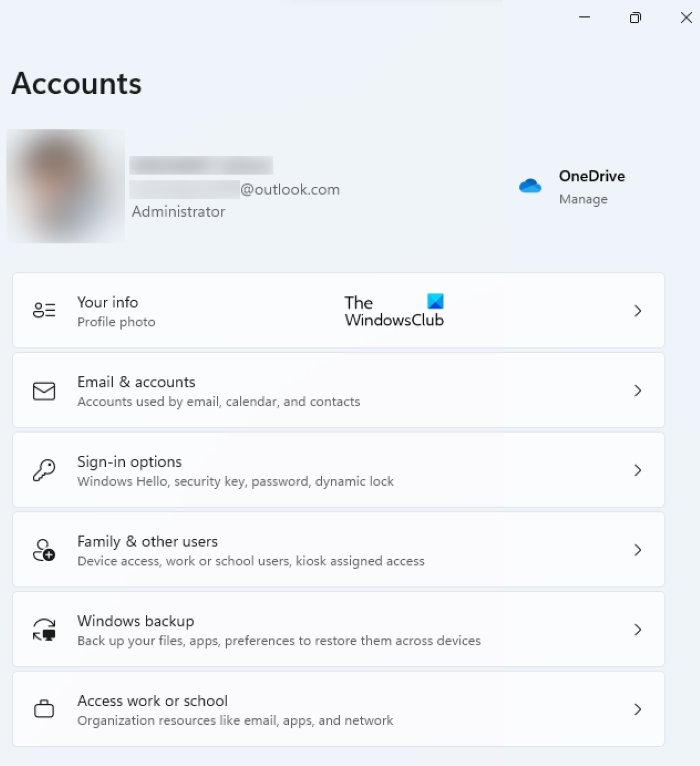This screenshot has width=700, height=766.
Task: Select the Windows backup label
Action: [135, 621]
